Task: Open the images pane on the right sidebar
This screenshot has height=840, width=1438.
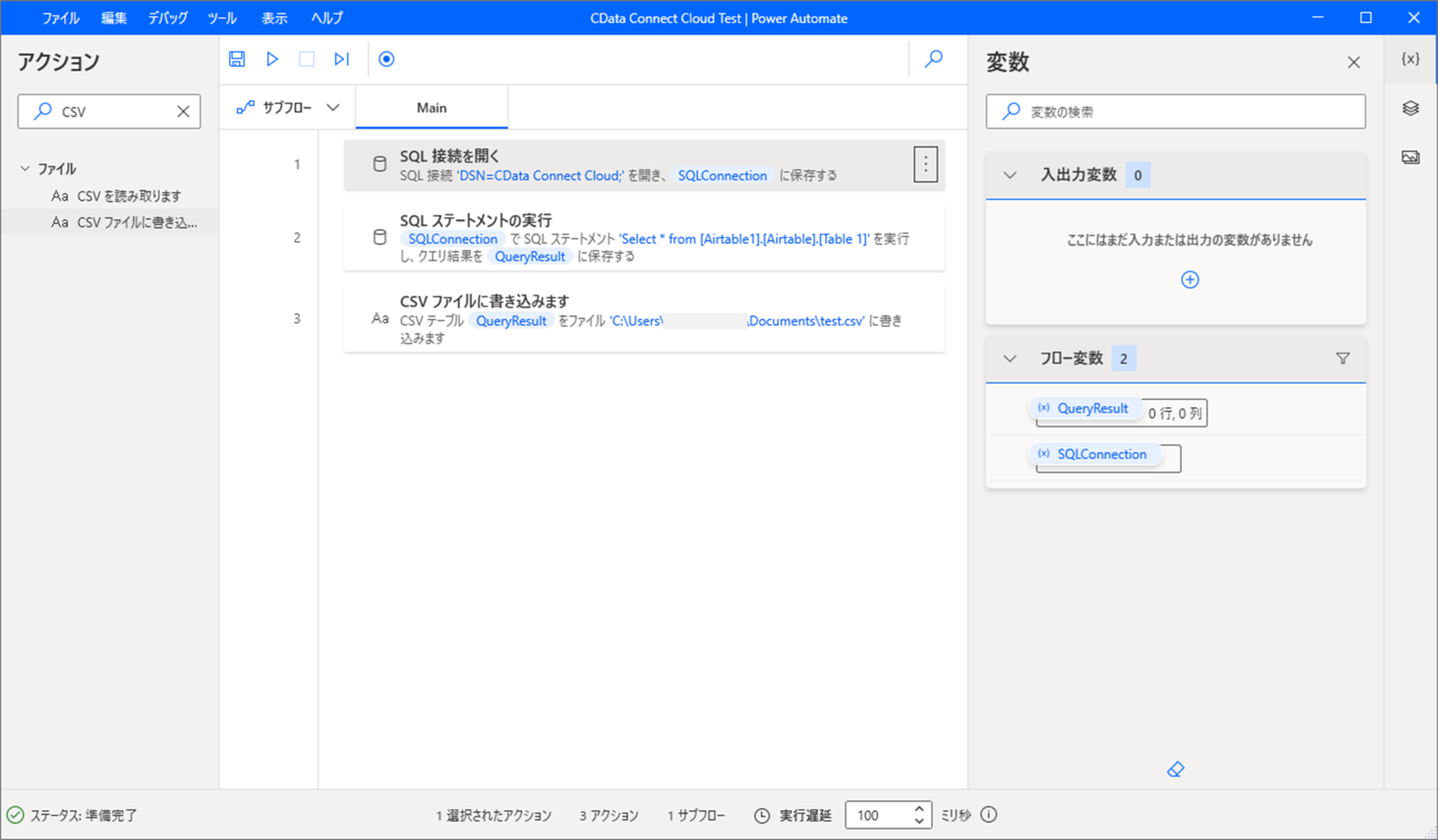Action: [x=1410, y=157]
